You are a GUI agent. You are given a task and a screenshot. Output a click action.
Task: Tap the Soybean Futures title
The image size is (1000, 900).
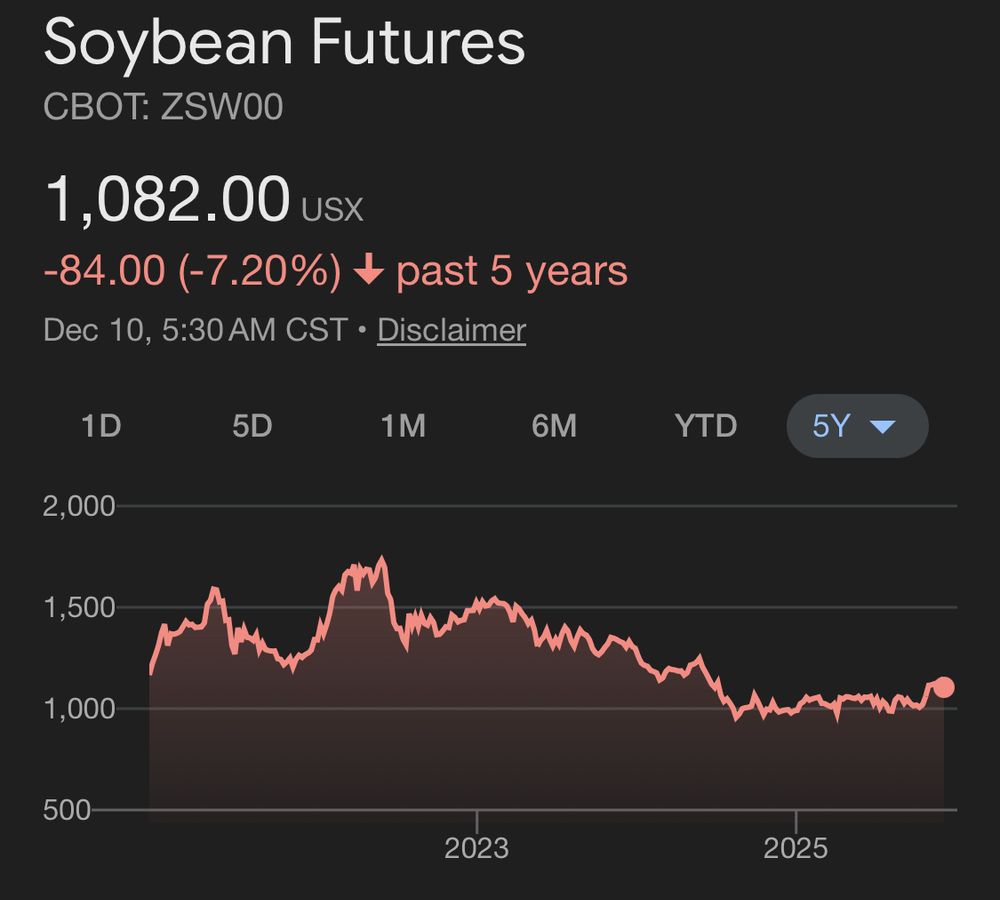click(x=284, y=44)
